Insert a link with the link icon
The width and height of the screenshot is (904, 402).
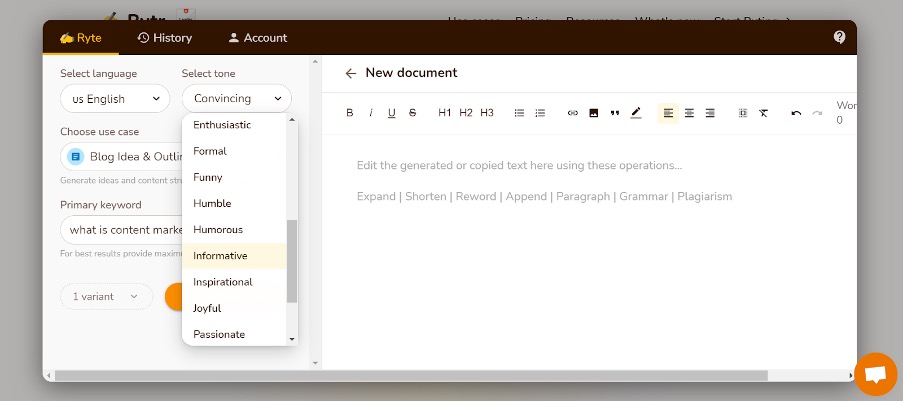(x=573, y=113)
